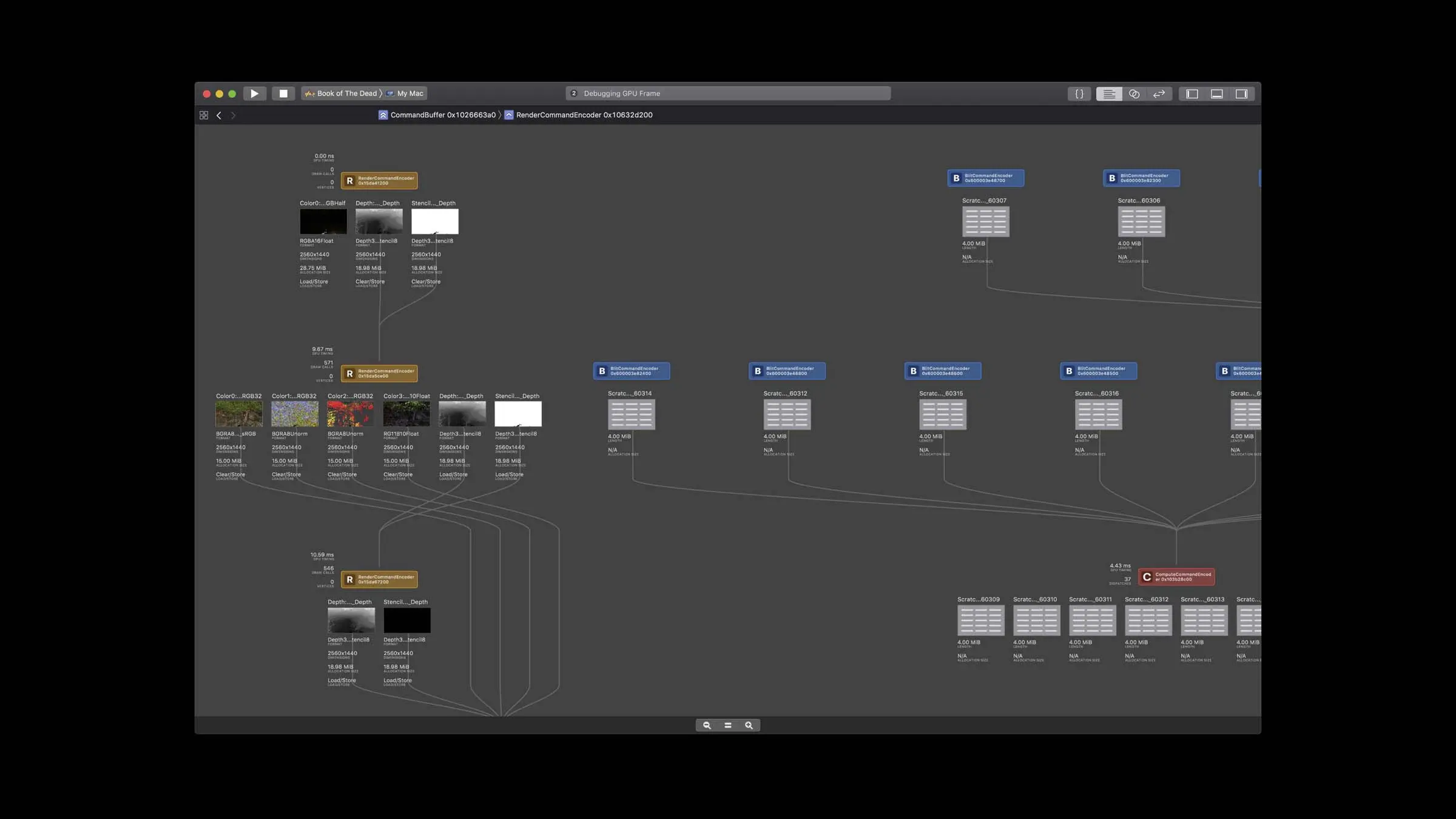The width and height of the screenshot is (1456, 819).
Task: Click the Run play button
Action: (x=255, y=93)
